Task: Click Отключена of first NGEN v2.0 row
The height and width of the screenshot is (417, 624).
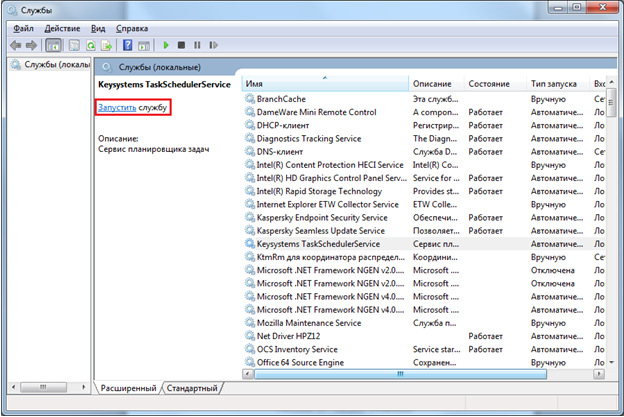Action: [552, 270]
